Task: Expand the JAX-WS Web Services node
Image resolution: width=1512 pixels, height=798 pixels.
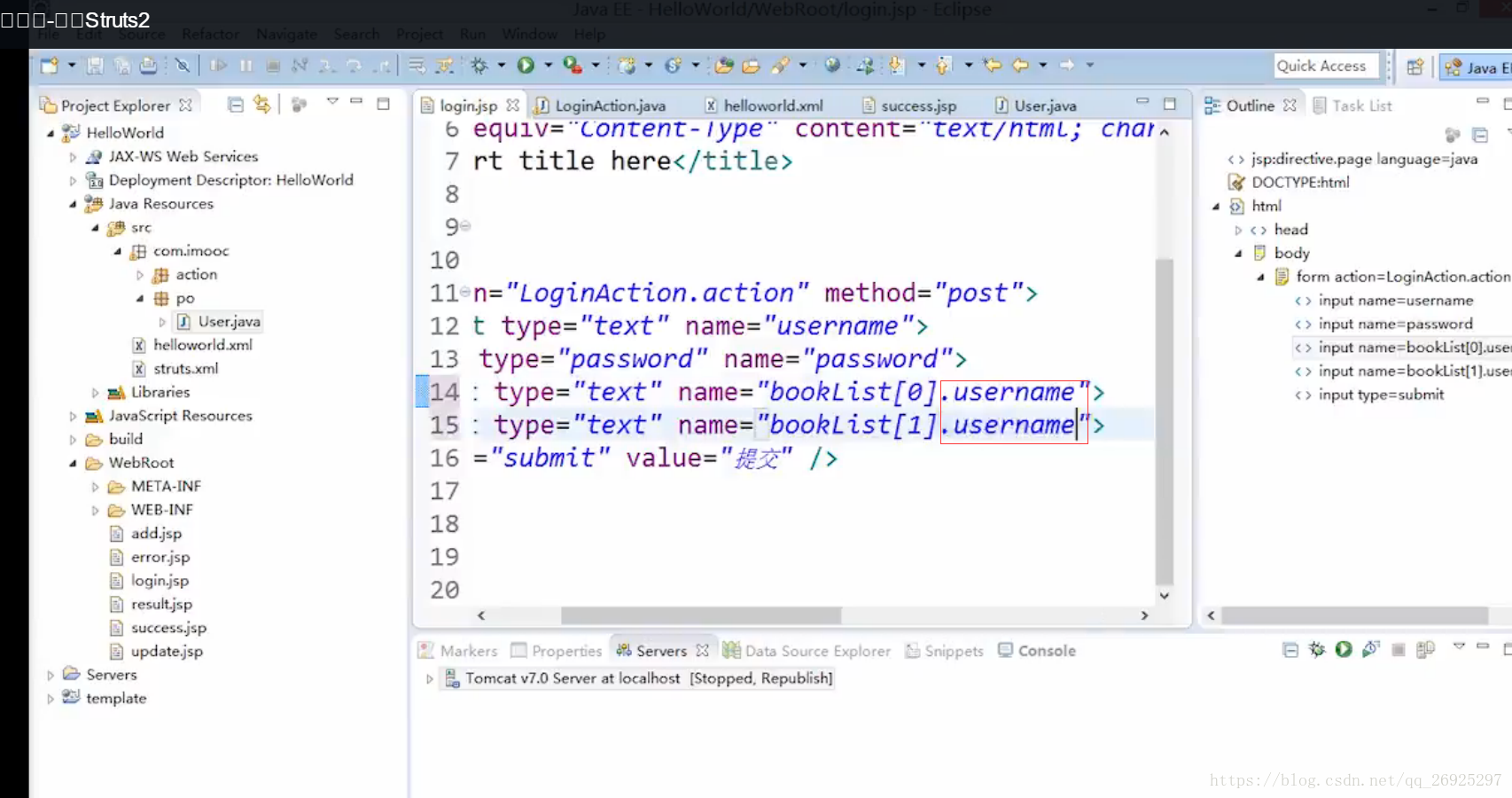Action: (x=73, y=157)
